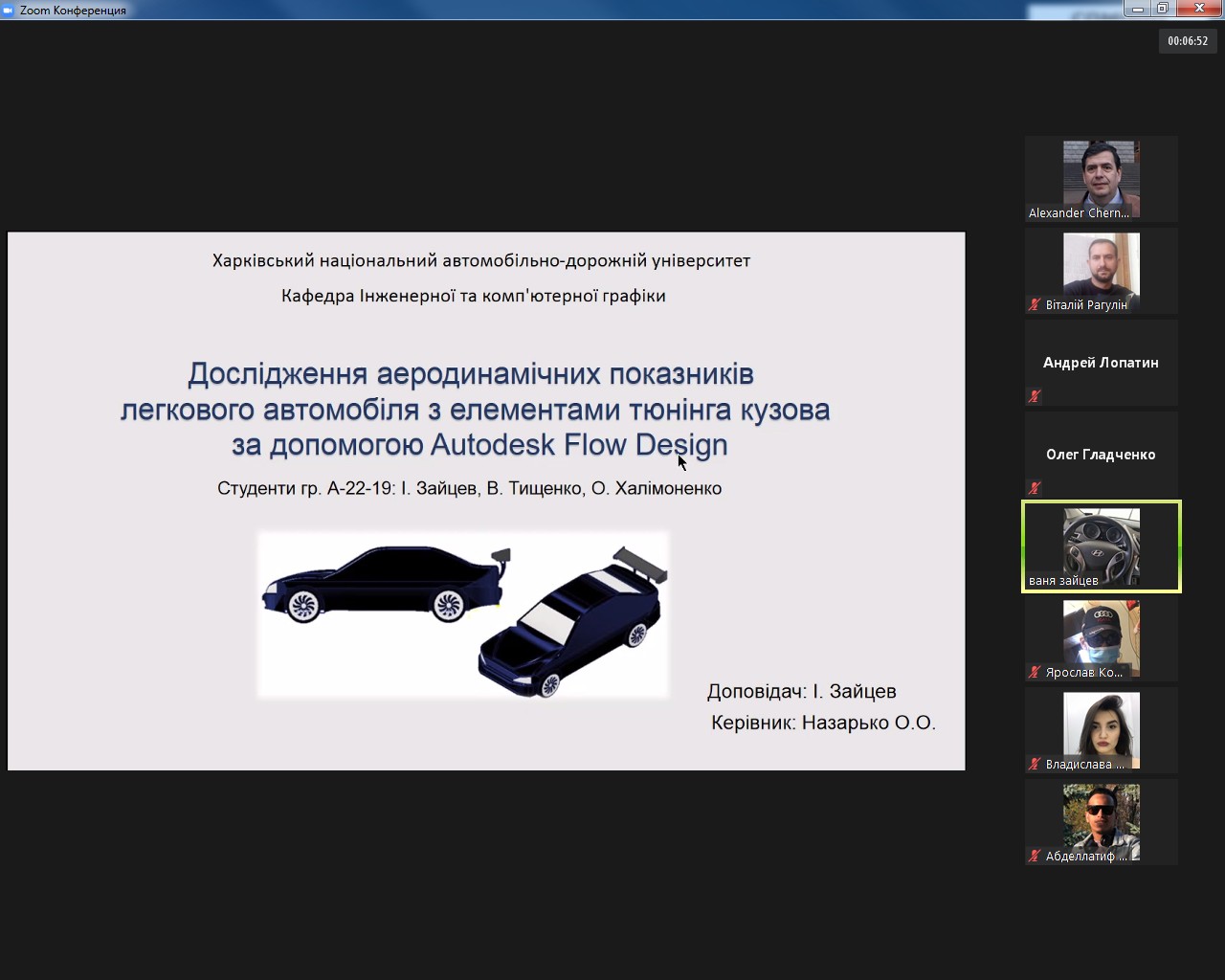Viewport: 1225px width, 980px height.
Task: Click muted microphone icon under Олег Гладченко
Action: click(x=1035, y=488)
